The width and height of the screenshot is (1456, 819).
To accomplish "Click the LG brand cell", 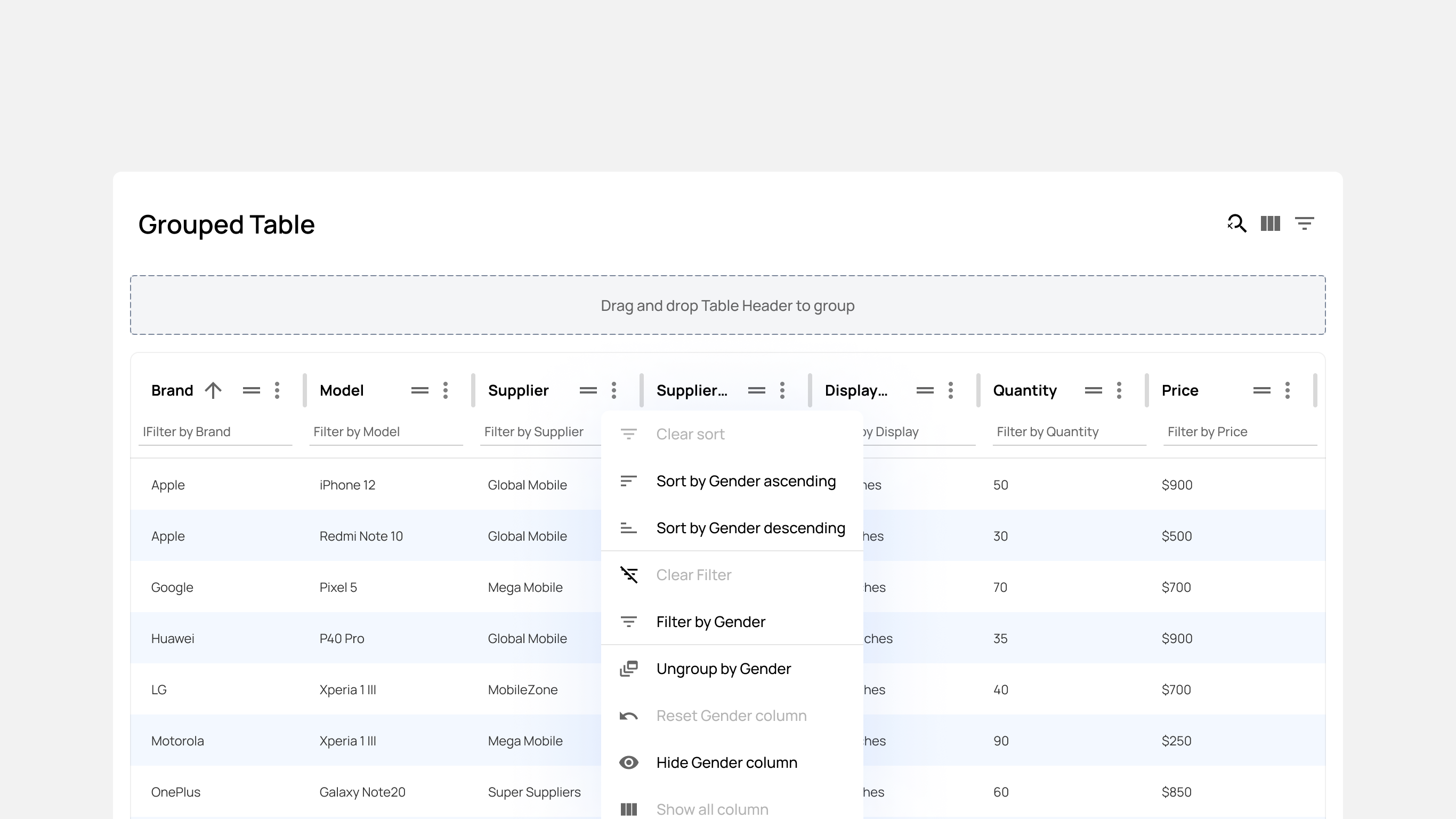I will point(159,689).
